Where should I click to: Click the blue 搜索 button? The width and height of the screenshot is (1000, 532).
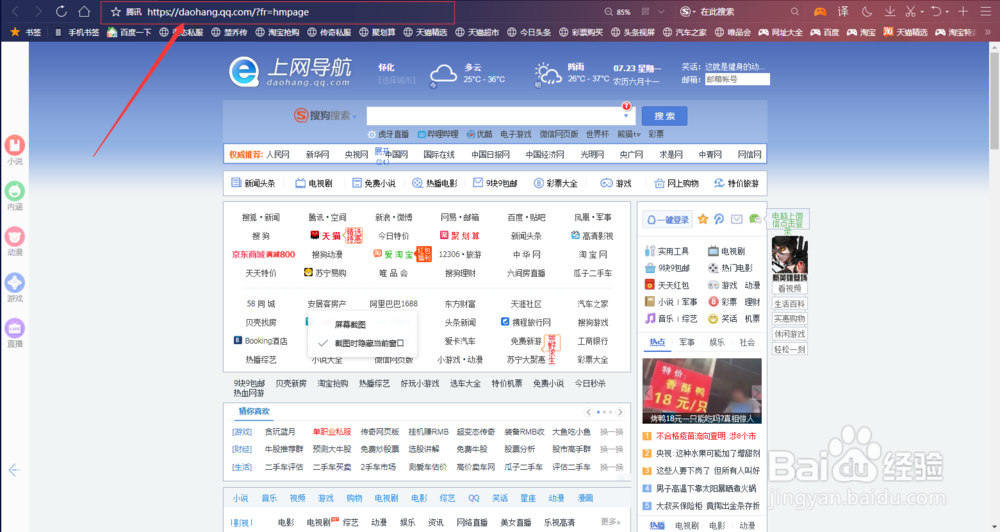[x=664, y=116]
